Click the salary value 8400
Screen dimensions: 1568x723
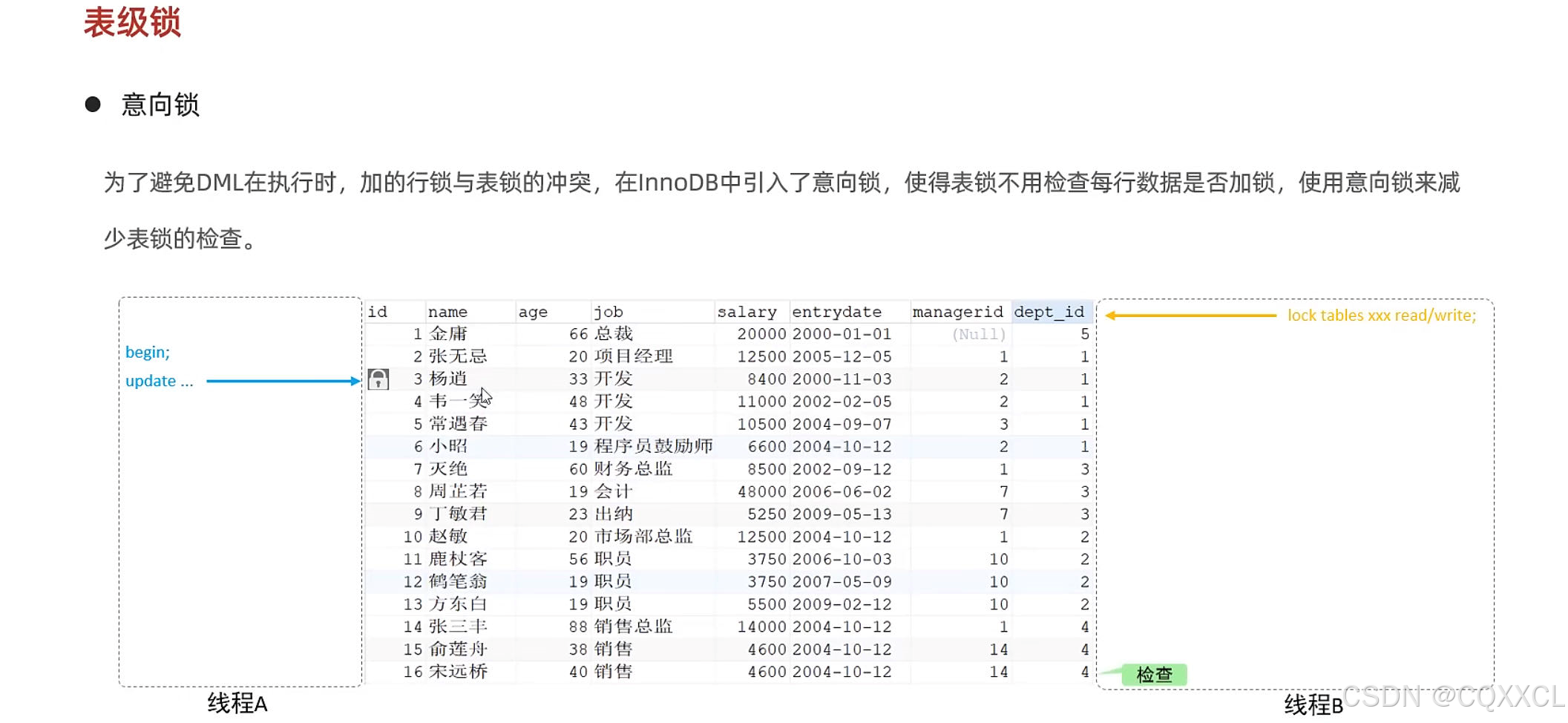tap(767, 379)
